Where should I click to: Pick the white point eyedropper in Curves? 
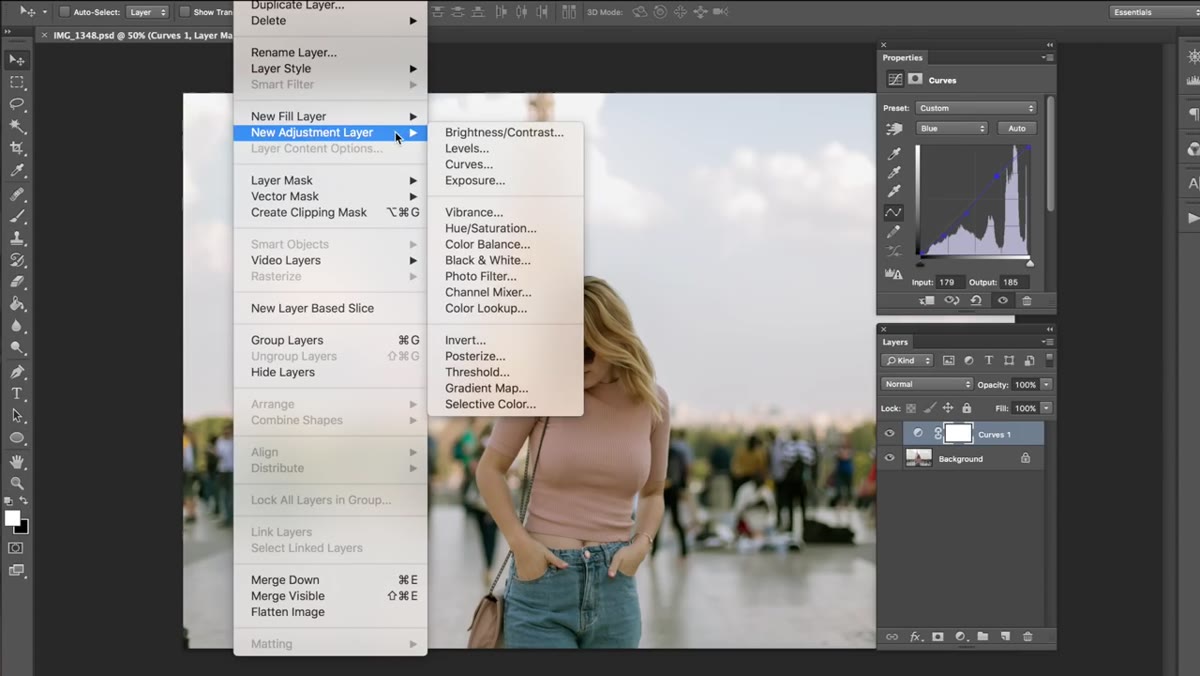click(x=894, y=191)
